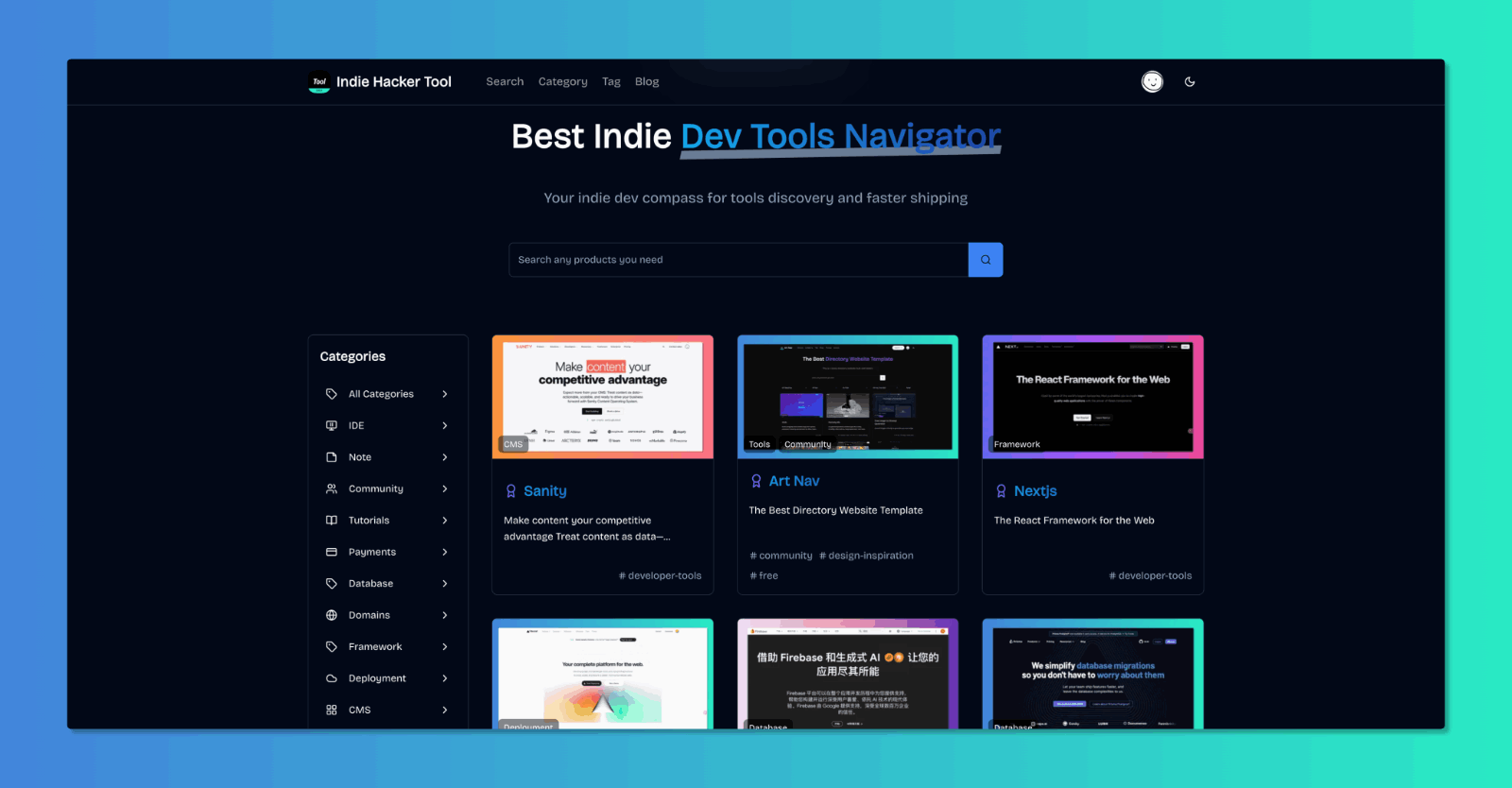Expand the Framework category chevron

[x=445, y=647]
